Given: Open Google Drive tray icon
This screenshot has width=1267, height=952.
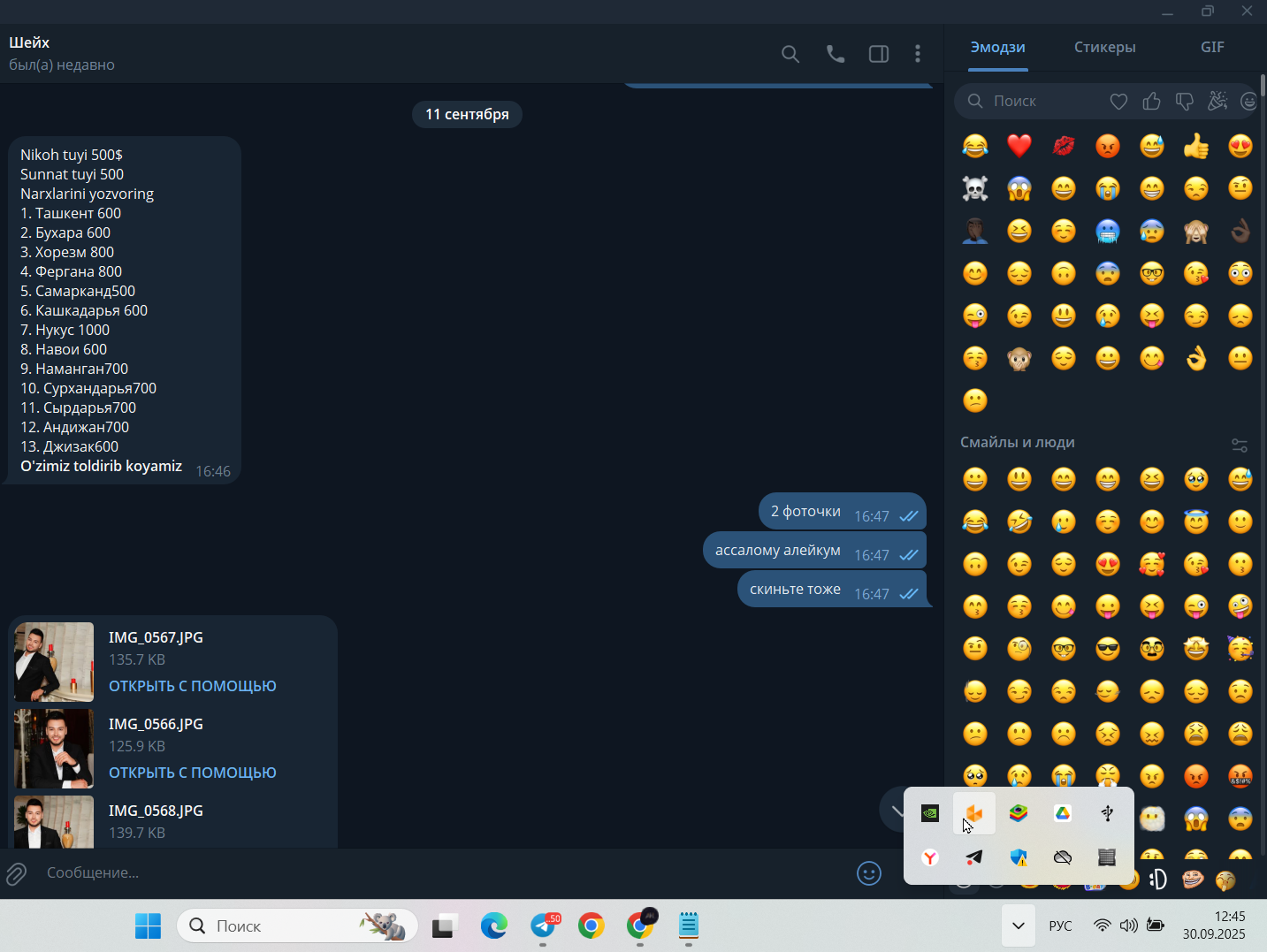Looking at the screenshot, I should click(x=1063, y=813).
